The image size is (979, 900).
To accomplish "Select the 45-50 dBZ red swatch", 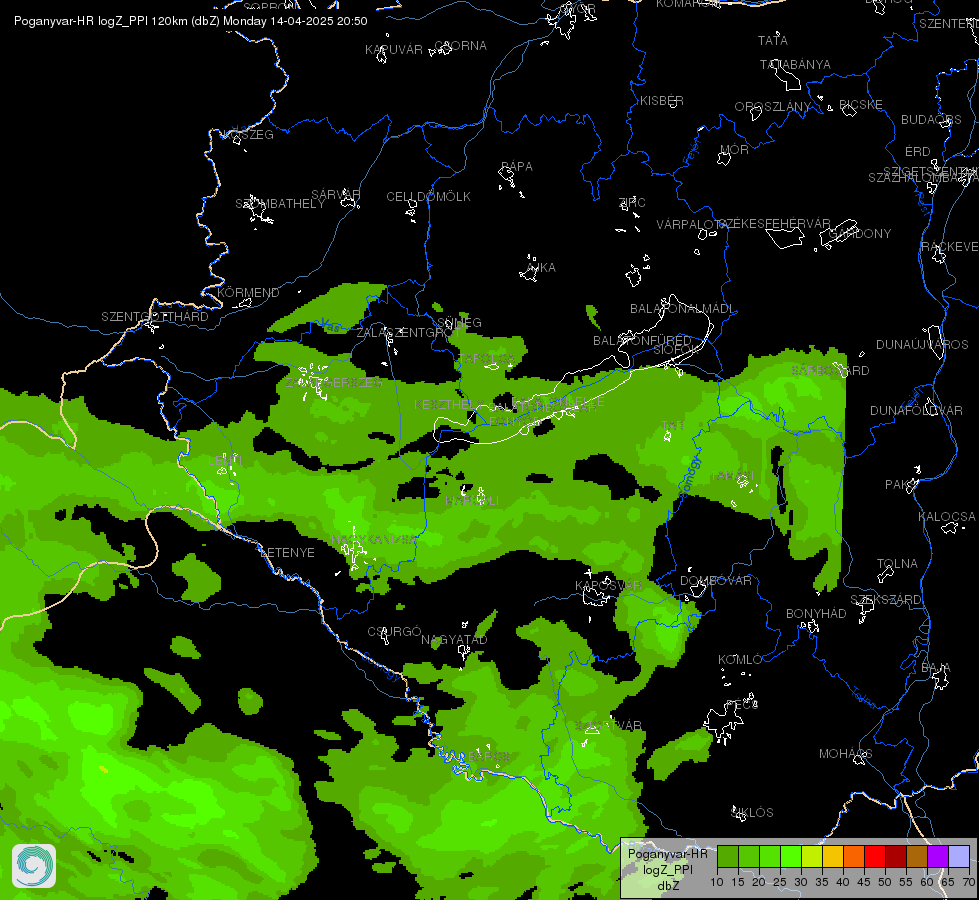I will pos(875,857).
